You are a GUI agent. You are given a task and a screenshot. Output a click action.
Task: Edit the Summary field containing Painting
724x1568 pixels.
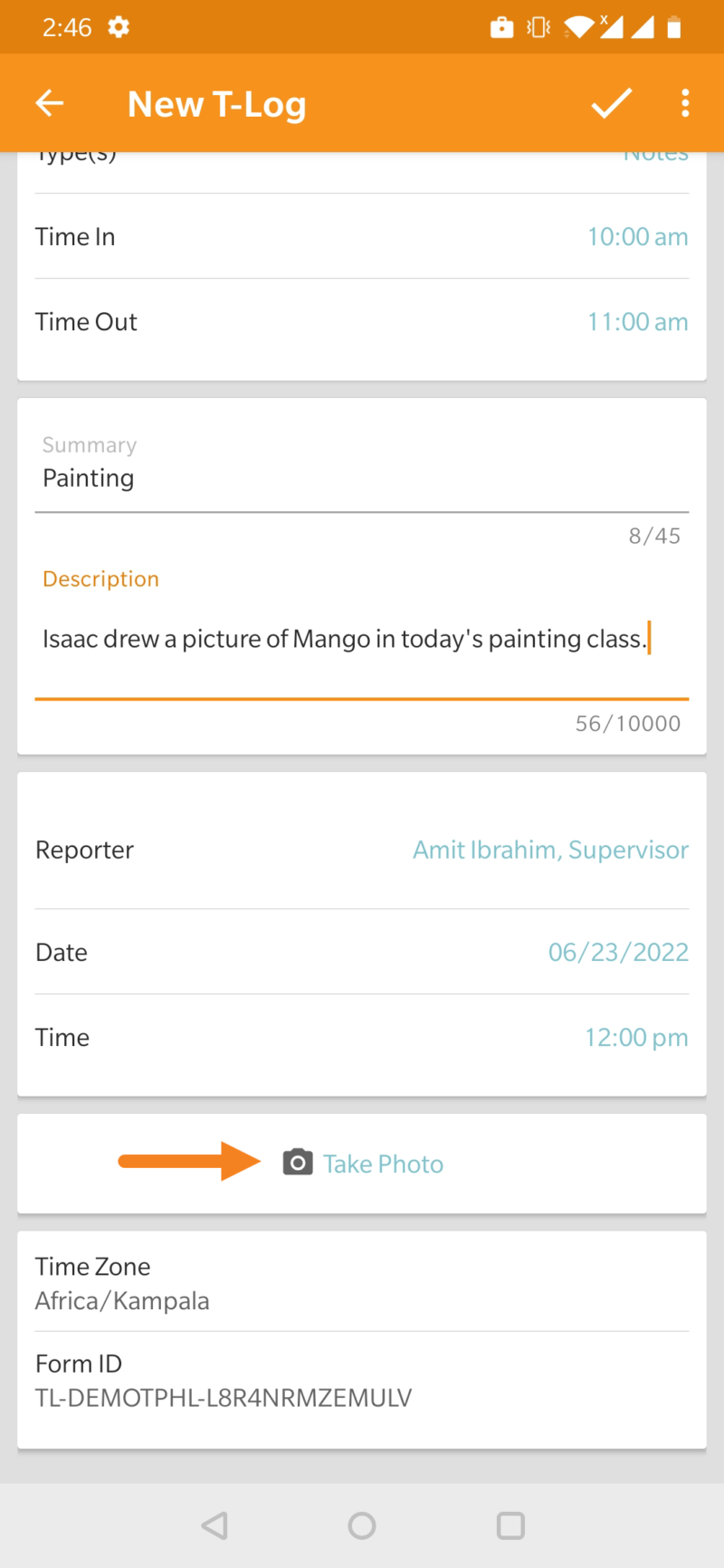[x=360, y=479]
